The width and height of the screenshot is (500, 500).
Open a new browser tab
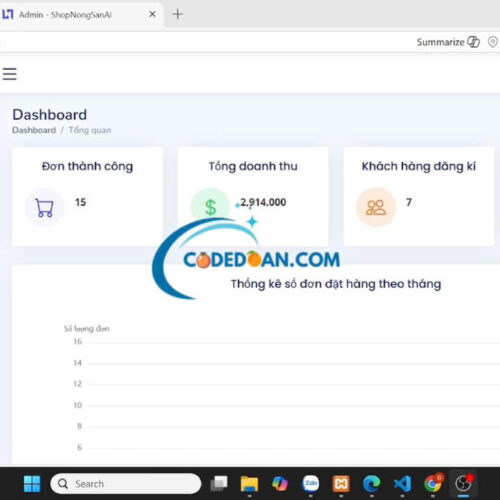[x=177, y=14]
